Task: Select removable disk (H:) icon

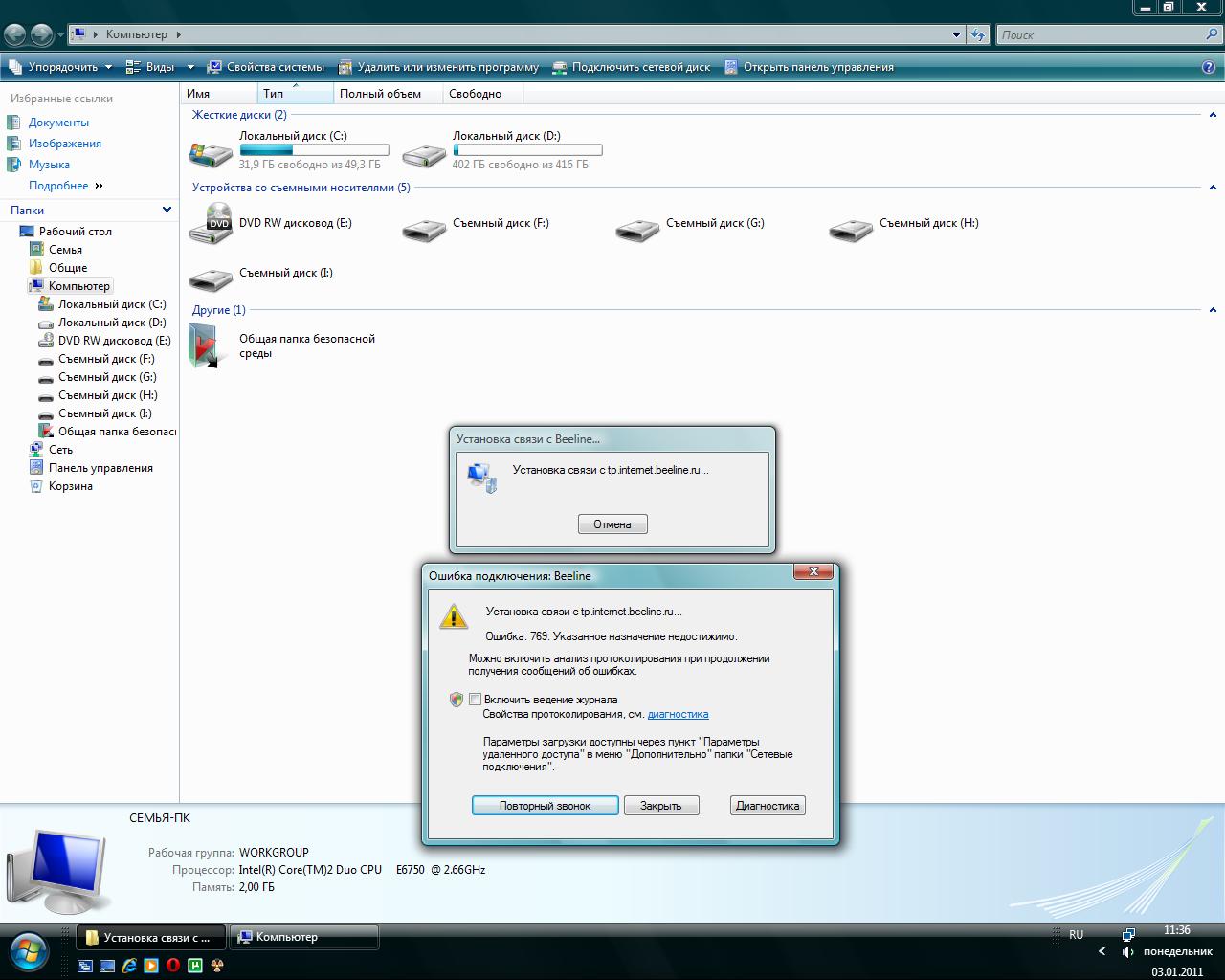Action: click(x=852, y=230)
